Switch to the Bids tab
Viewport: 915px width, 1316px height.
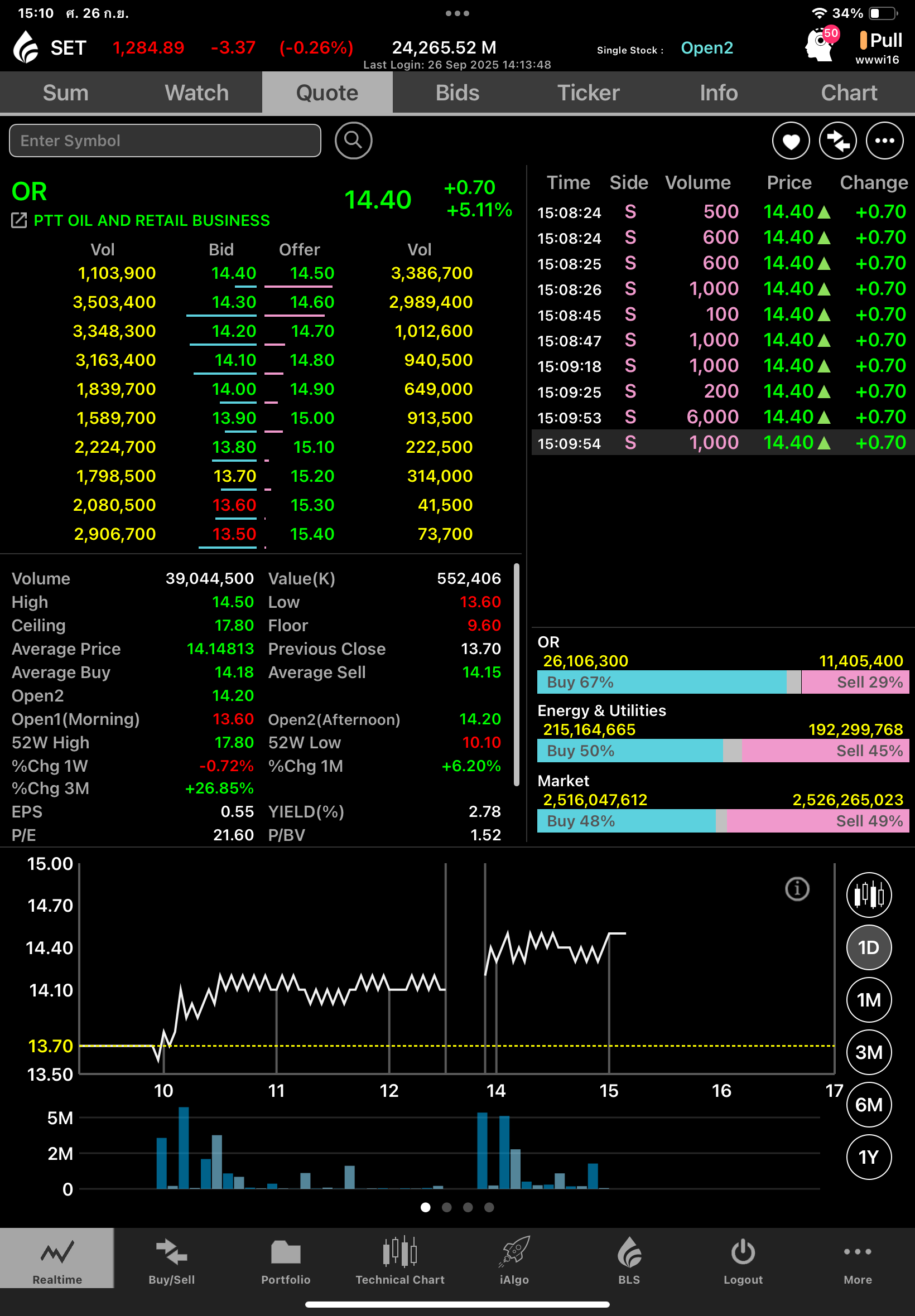pos(458,93)
